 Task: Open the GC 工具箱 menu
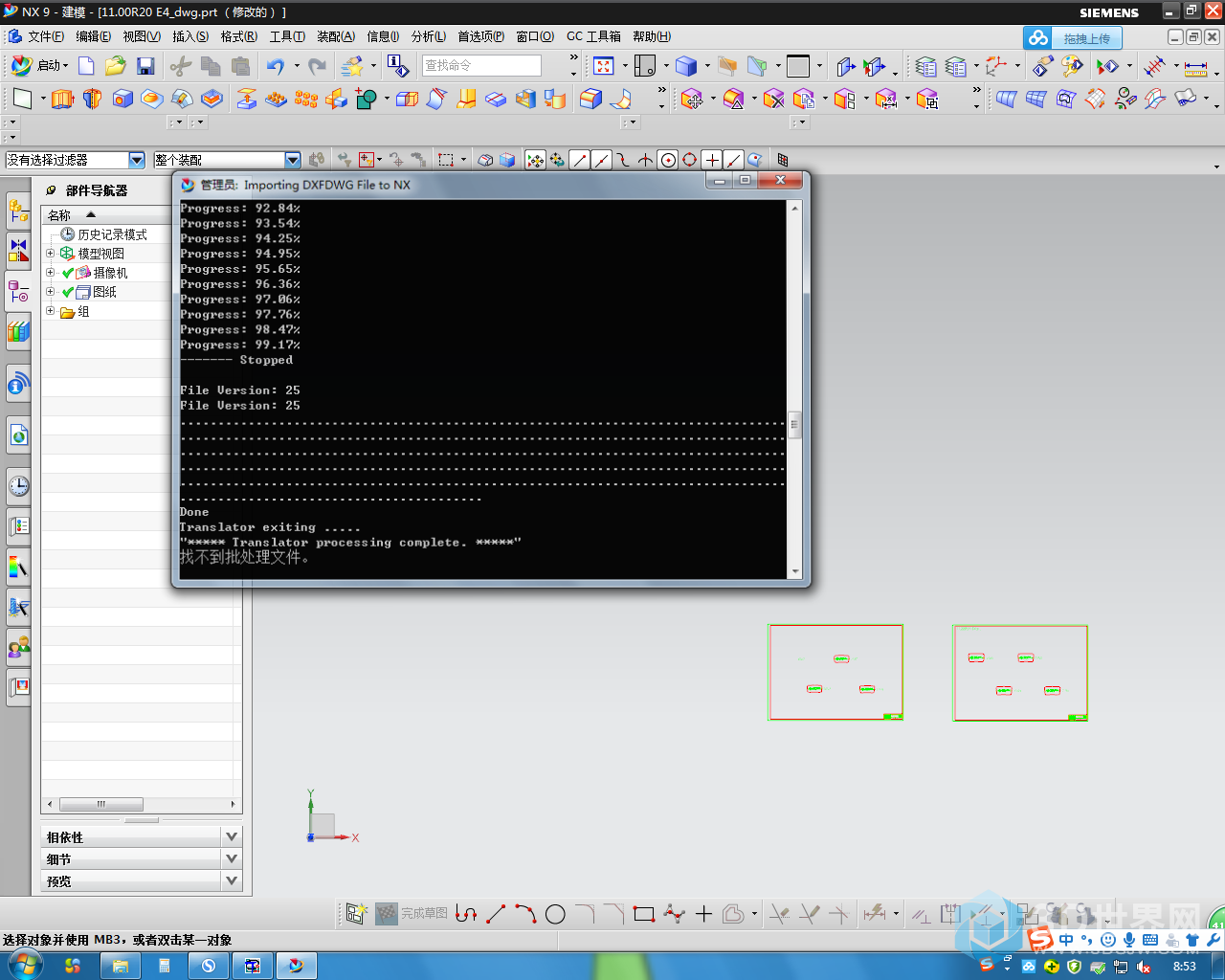(593, 36)
